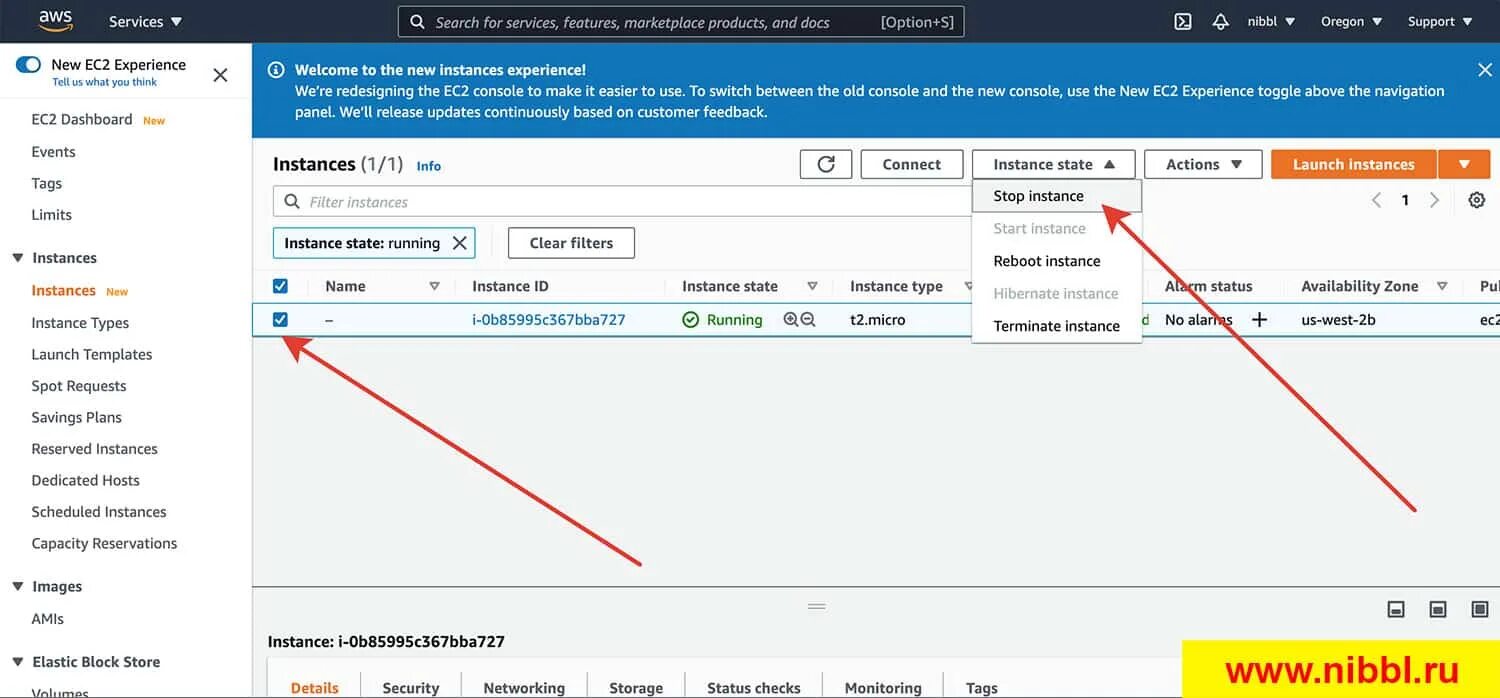The width and height of the screenshot is (1500, 698).
Task: Switch to the Details tab
Action: pos(315,687)
